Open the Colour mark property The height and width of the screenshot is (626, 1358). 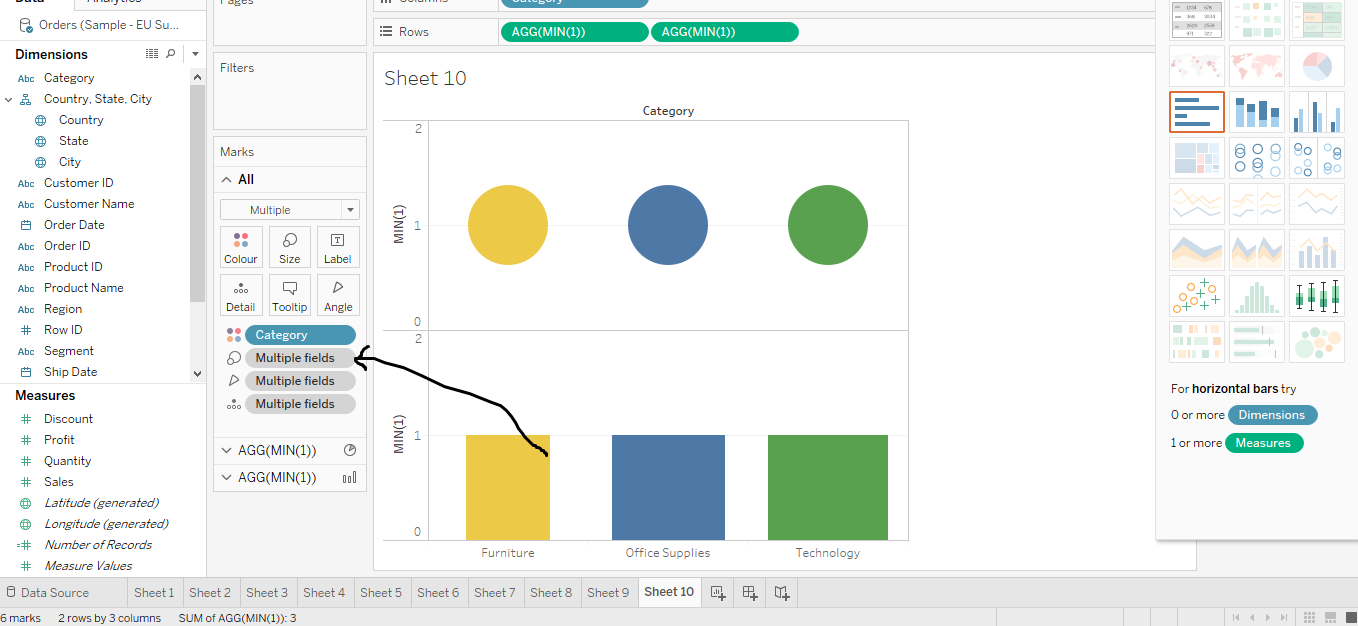point(241,247)
